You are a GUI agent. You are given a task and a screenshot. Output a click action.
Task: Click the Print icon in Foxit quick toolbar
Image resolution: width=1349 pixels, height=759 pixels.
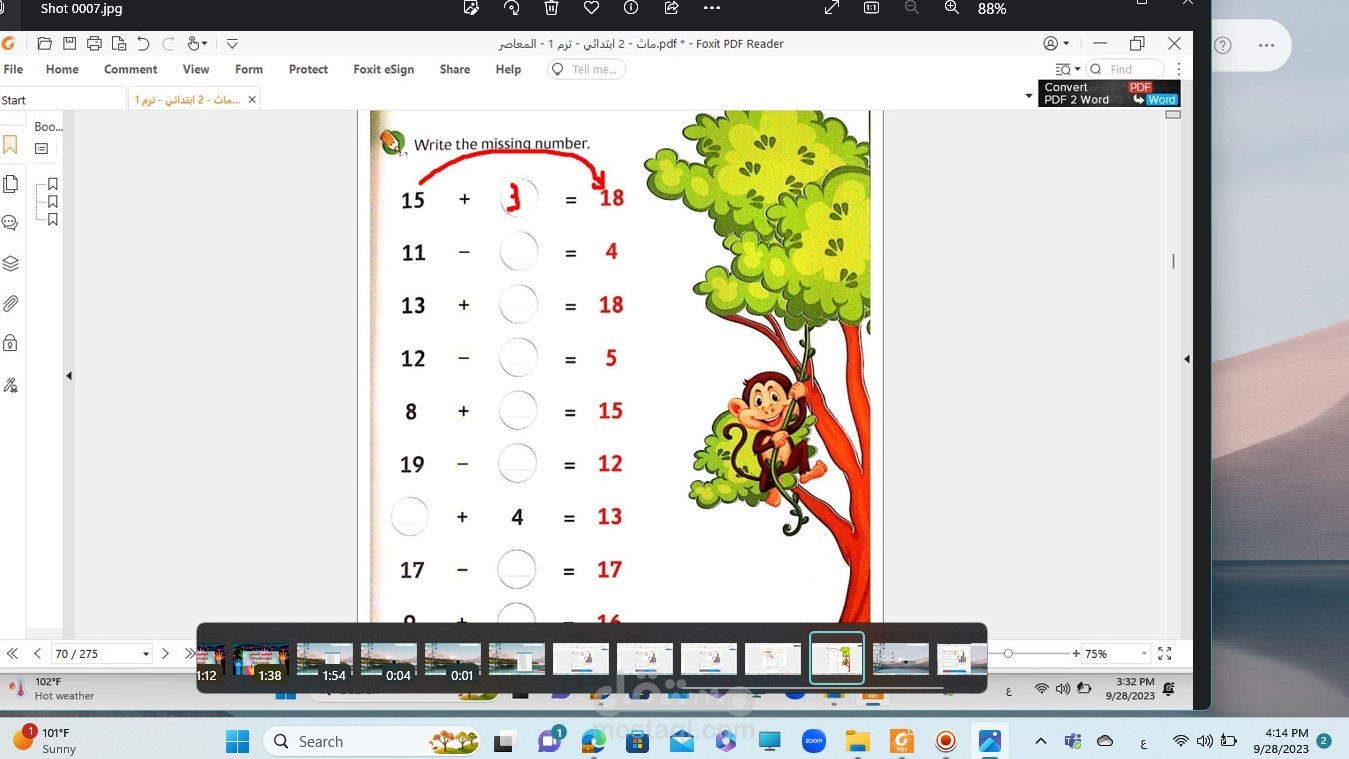click(94, 44)
